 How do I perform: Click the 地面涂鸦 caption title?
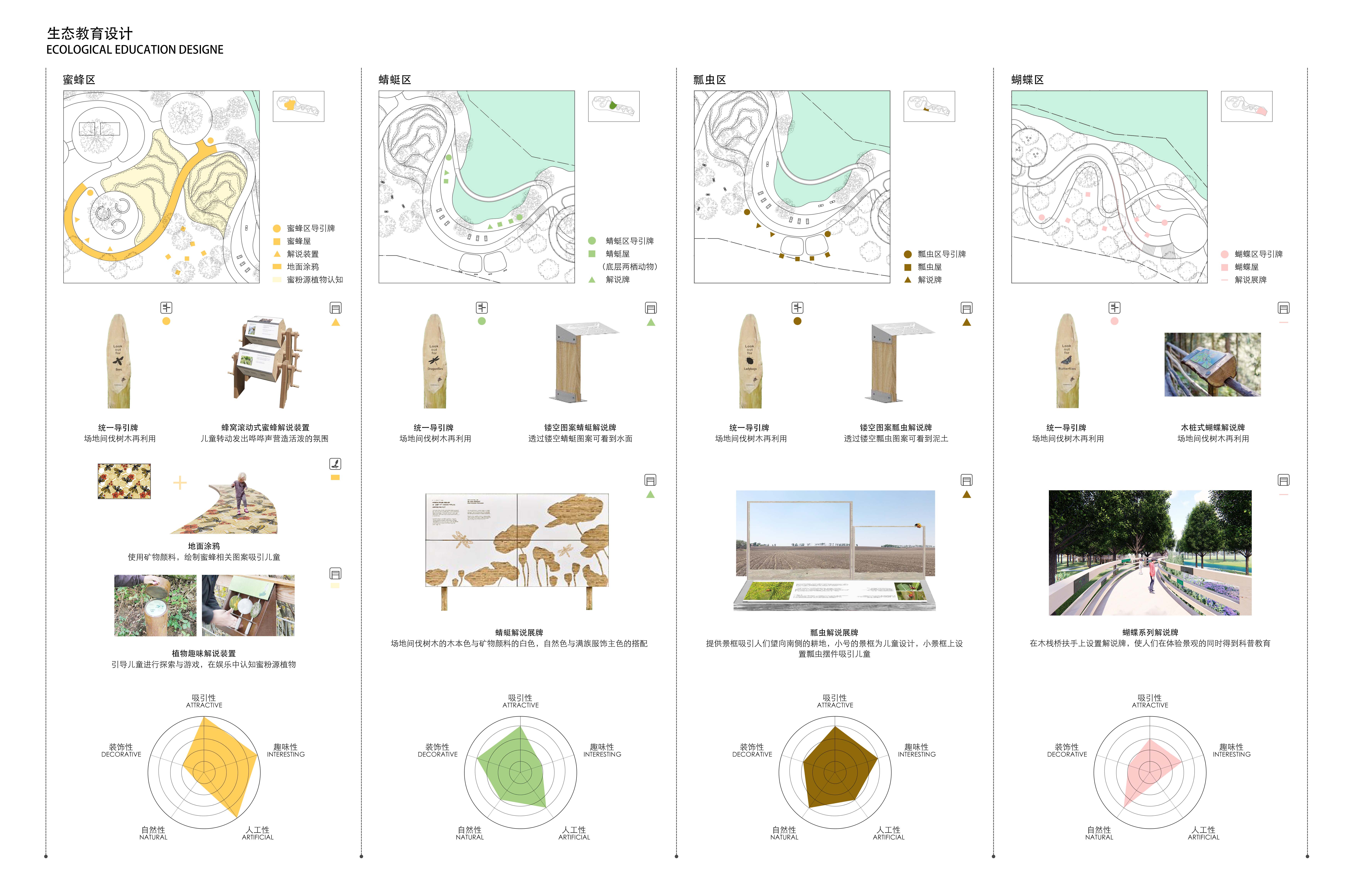204,546
